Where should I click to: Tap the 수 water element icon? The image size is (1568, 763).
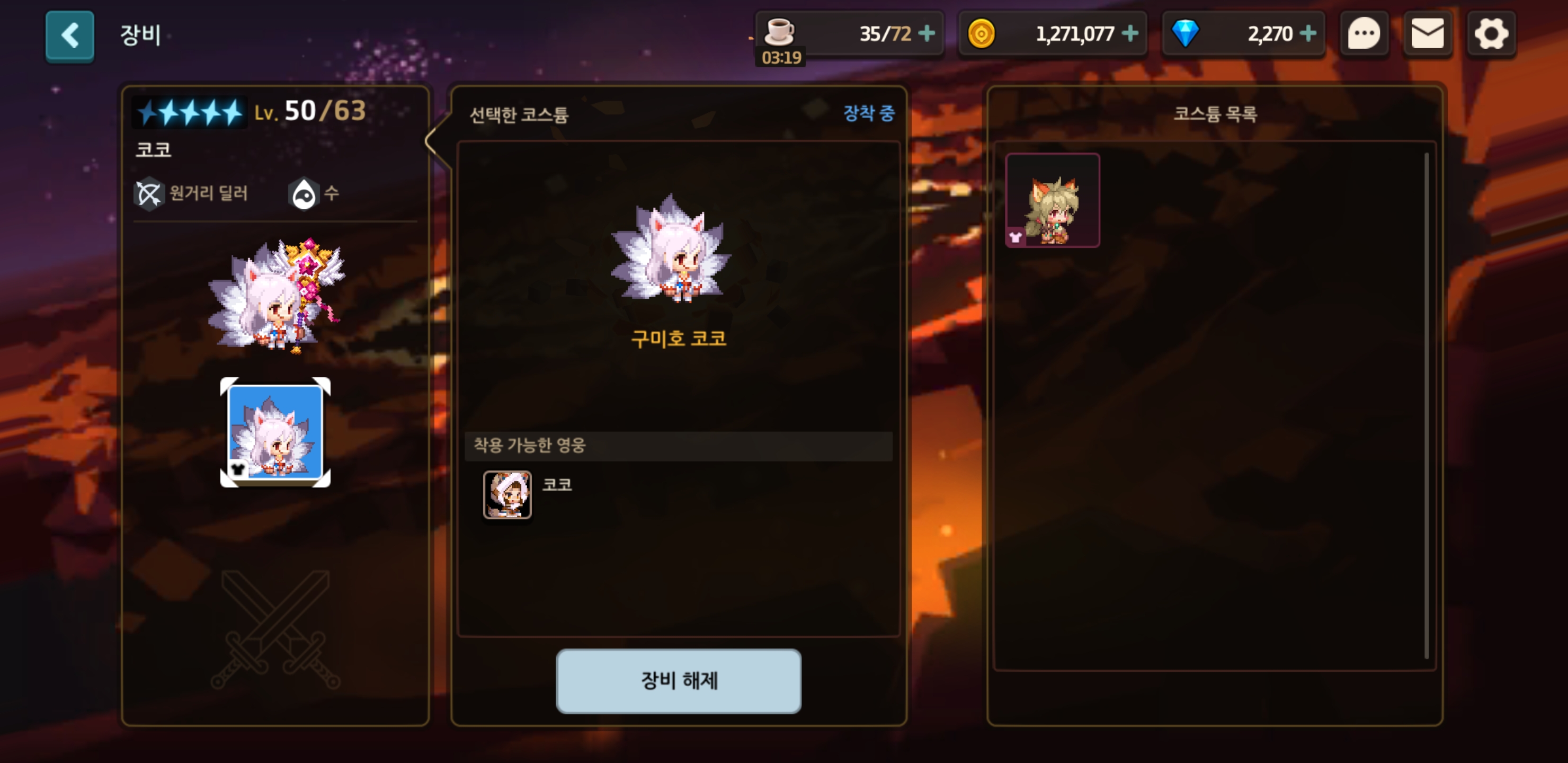tap(304, 193)
